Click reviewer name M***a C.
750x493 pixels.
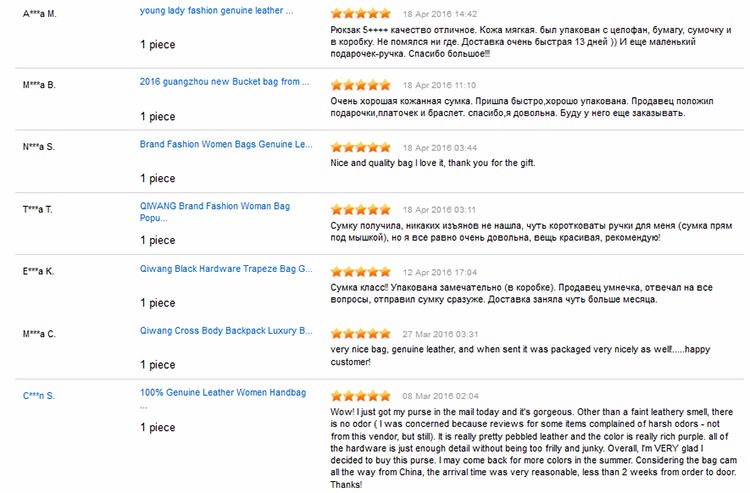tap(39, 333)
